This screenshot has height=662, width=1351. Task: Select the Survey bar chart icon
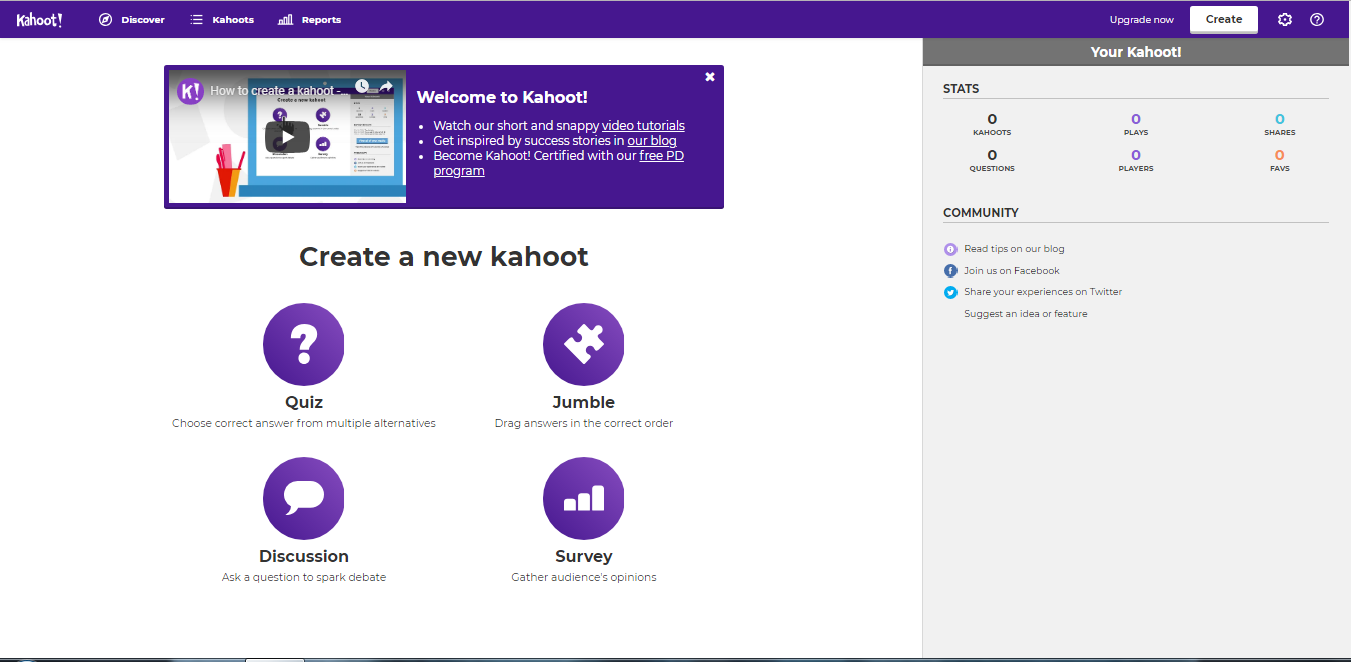pyautogui.click(x=584, y=498)
